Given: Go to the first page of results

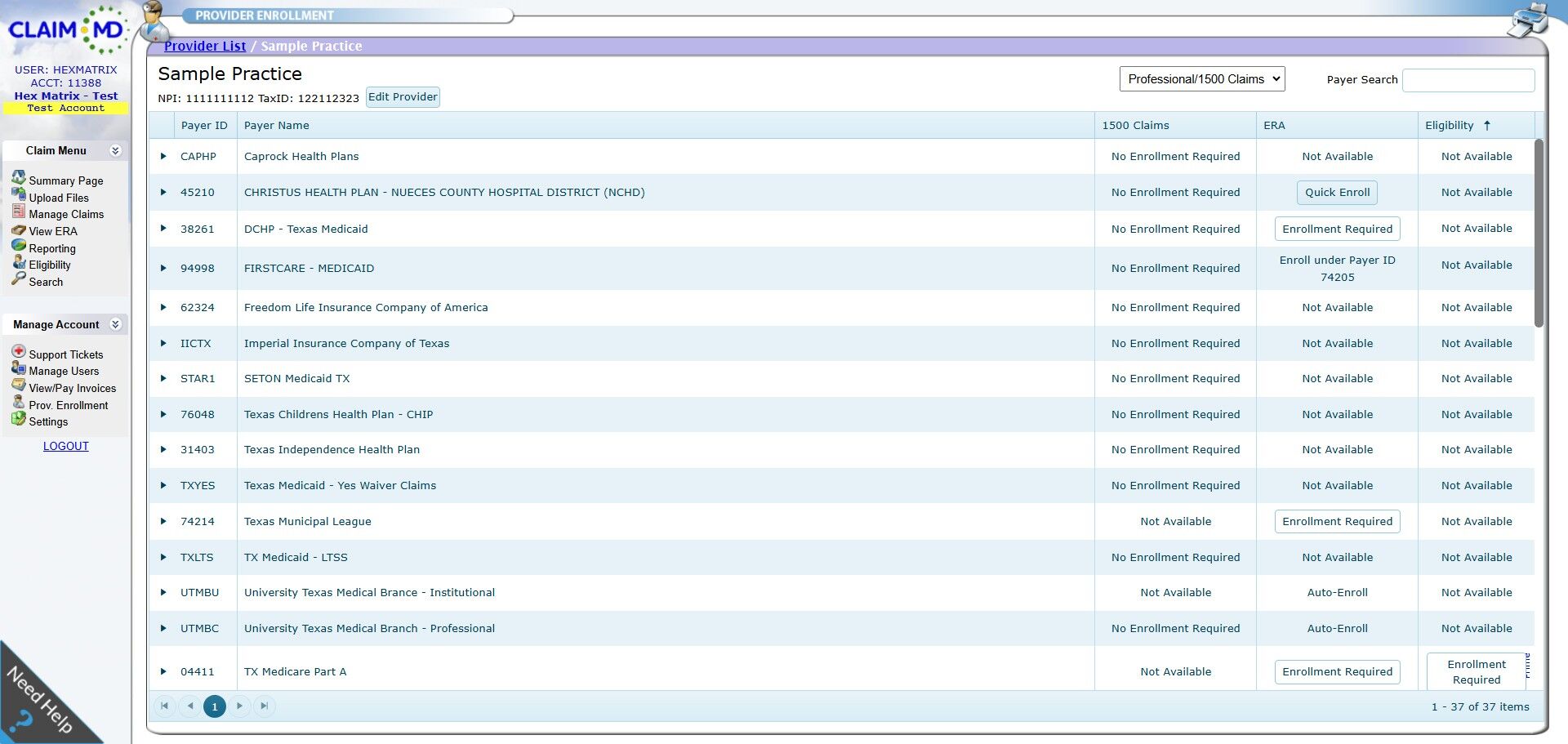Looking at the screenshot, I should coord(164,706).
